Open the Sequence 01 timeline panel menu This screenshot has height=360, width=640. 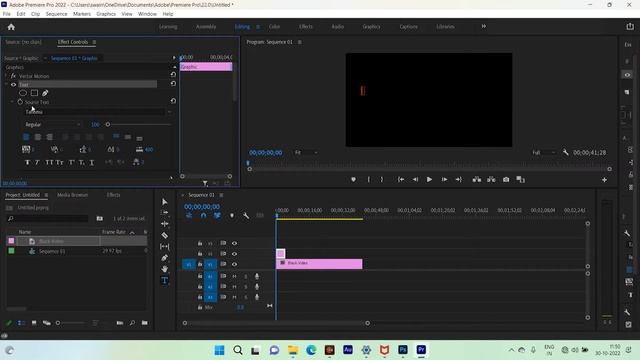click(x=221, y=195)
